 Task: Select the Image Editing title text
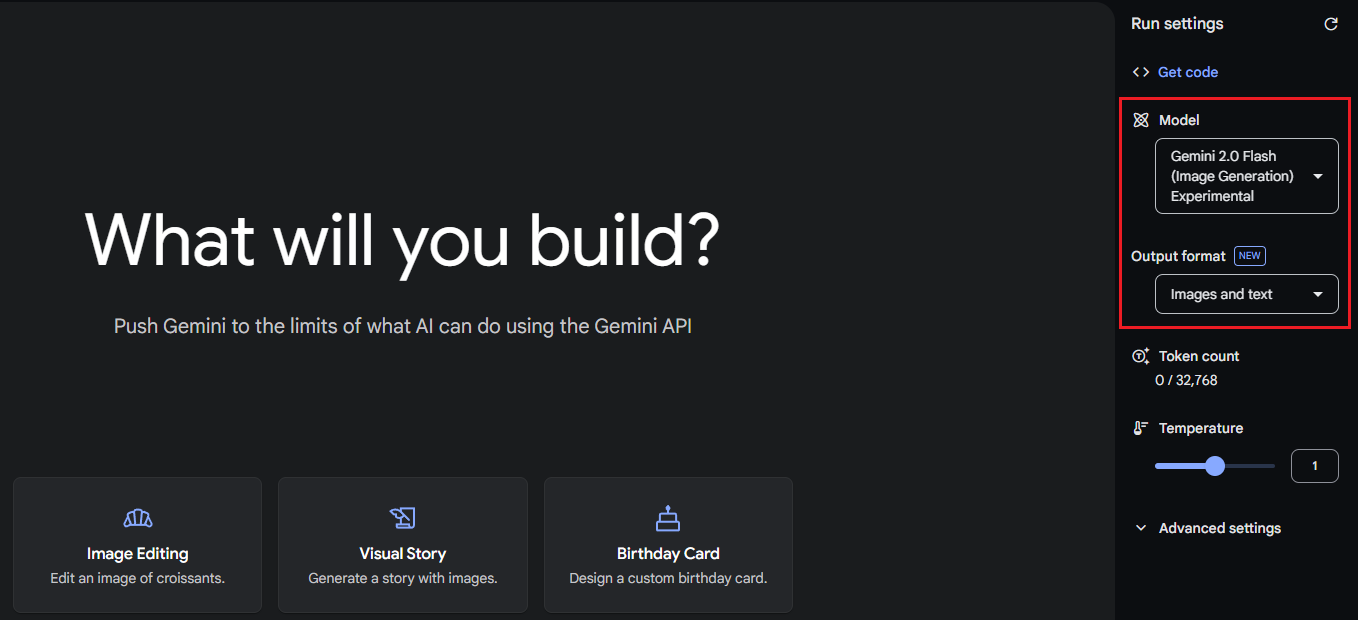tap(138, 553)
